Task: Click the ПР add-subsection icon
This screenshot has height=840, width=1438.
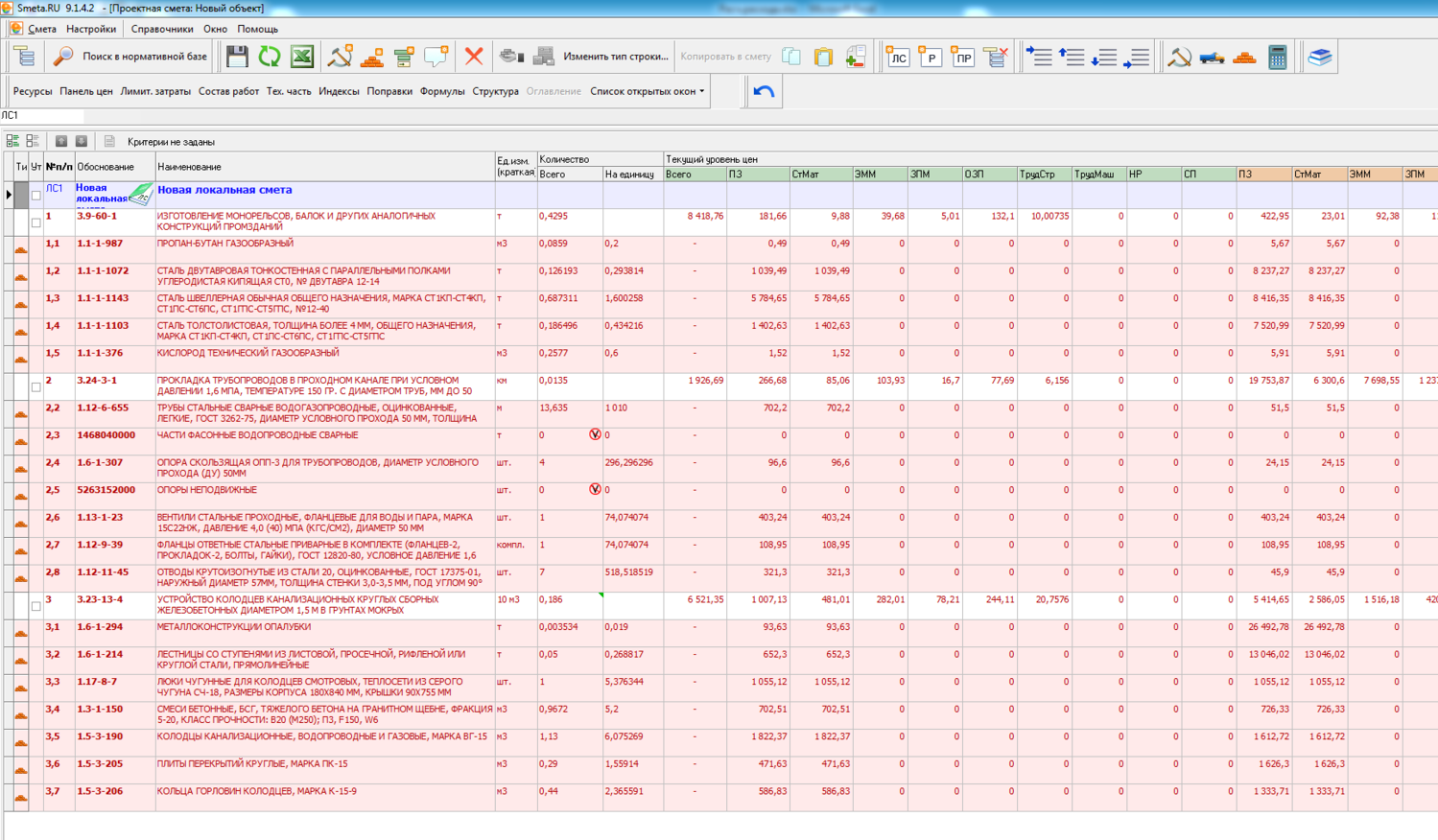Action: tap(962, 57)
